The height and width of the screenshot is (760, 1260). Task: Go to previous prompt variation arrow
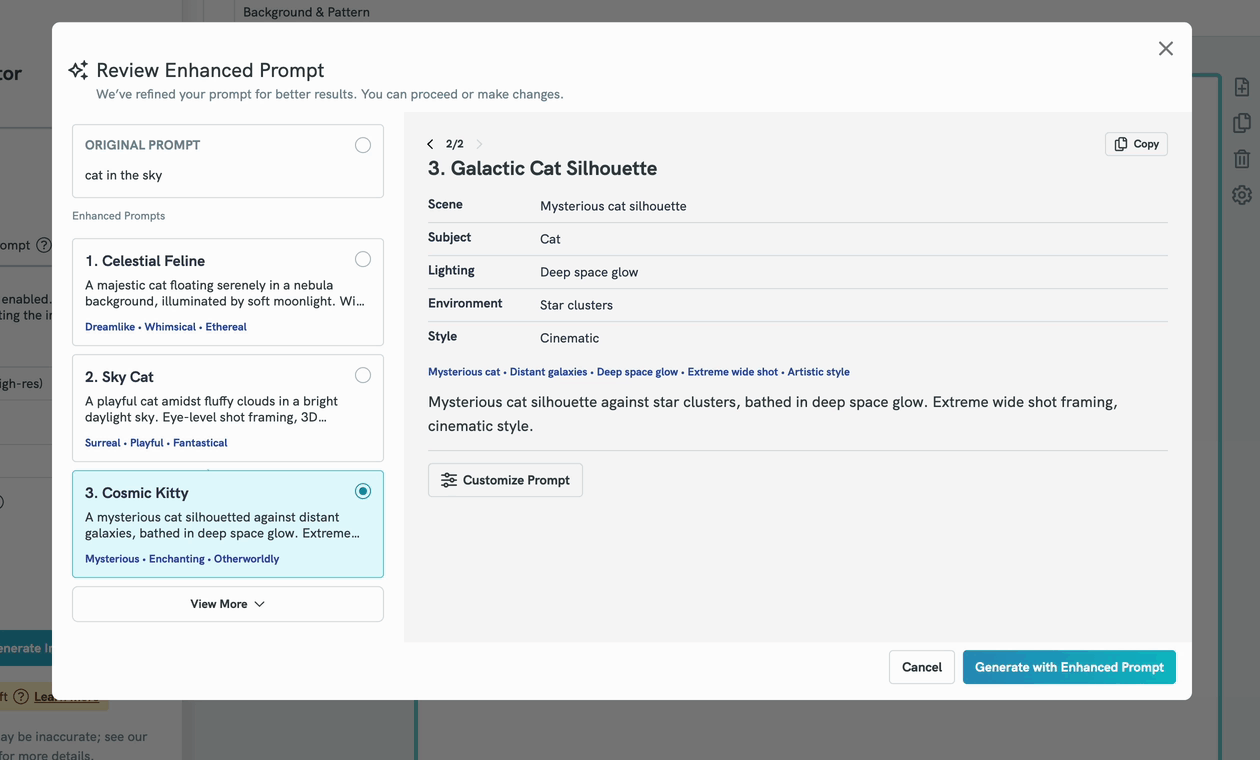click(430, 144)
